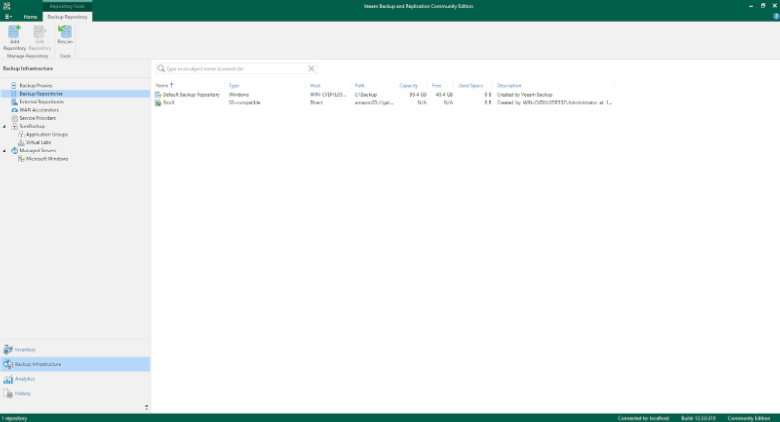The height and width of the screenshot is (422, 780).
Task: Click the Analytics chart icon
Action: click(8, 379)
